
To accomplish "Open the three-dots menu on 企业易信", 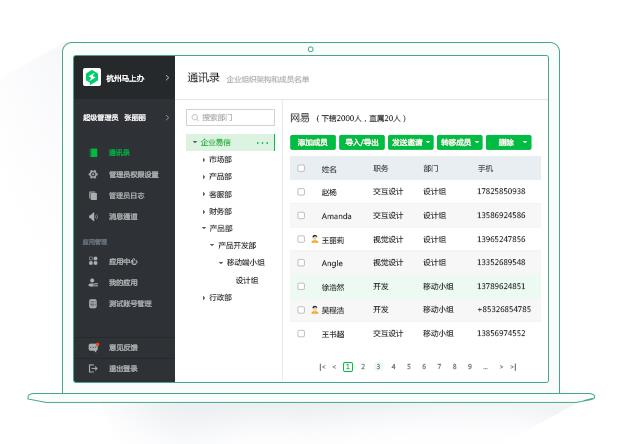I will tap(262, 143).
